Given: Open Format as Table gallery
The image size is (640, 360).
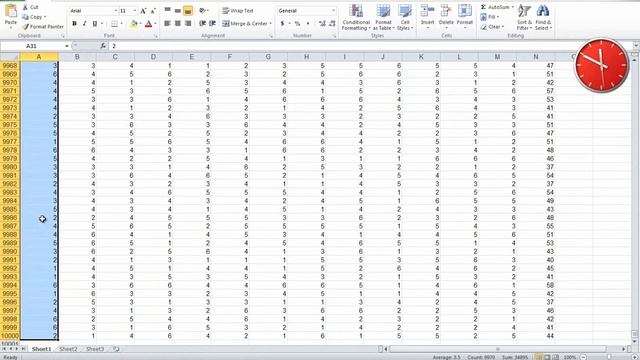Looking at the screenshot, I should (384, 18).
